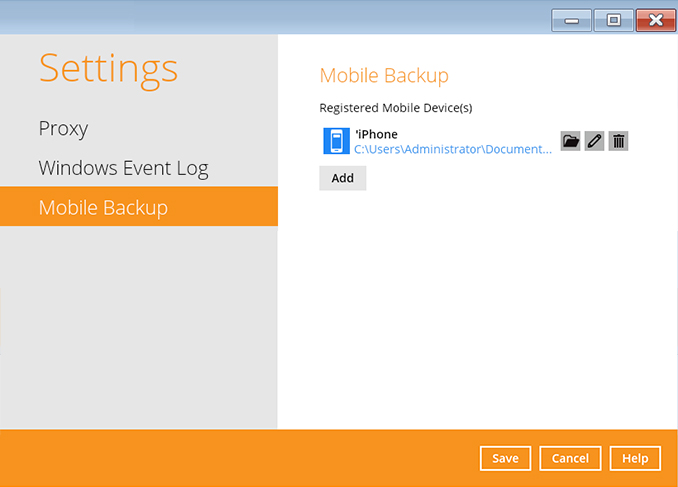Screen dimensions: 678x487
Task: Minimize the Settings window
Action: [x=571, y=20]
